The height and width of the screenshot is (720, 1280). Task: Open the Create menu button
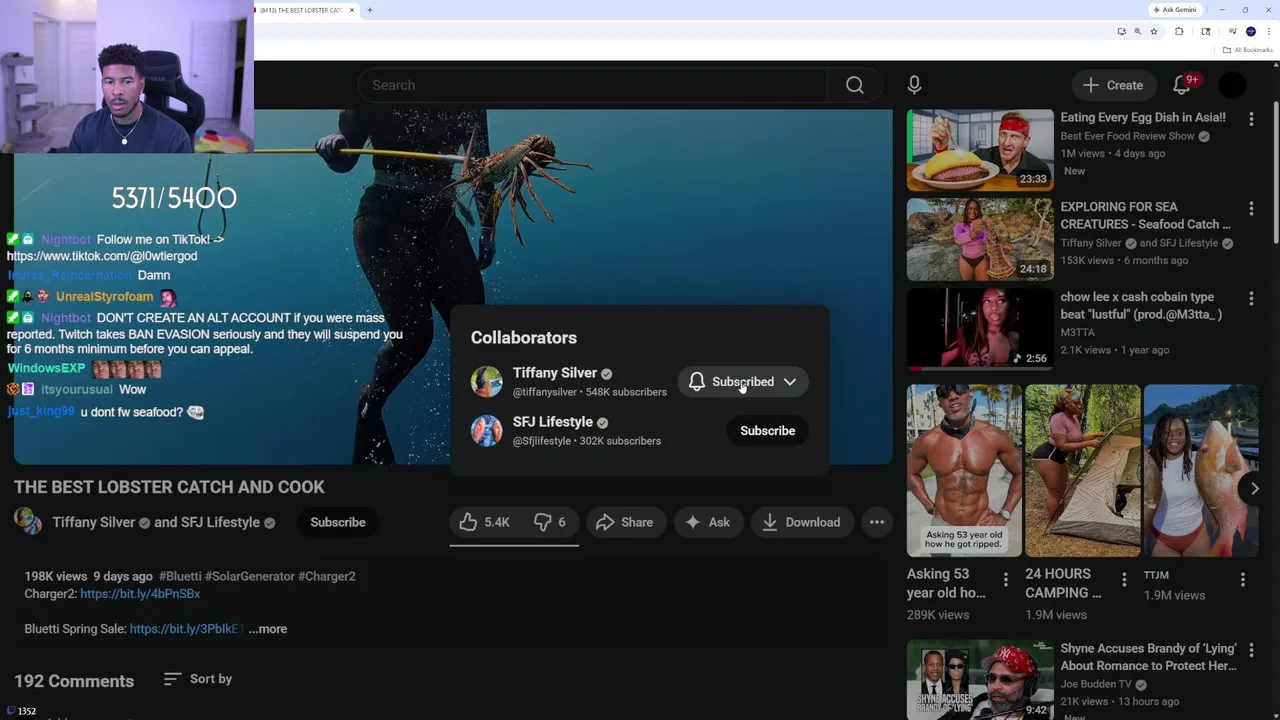(1113, 85)
